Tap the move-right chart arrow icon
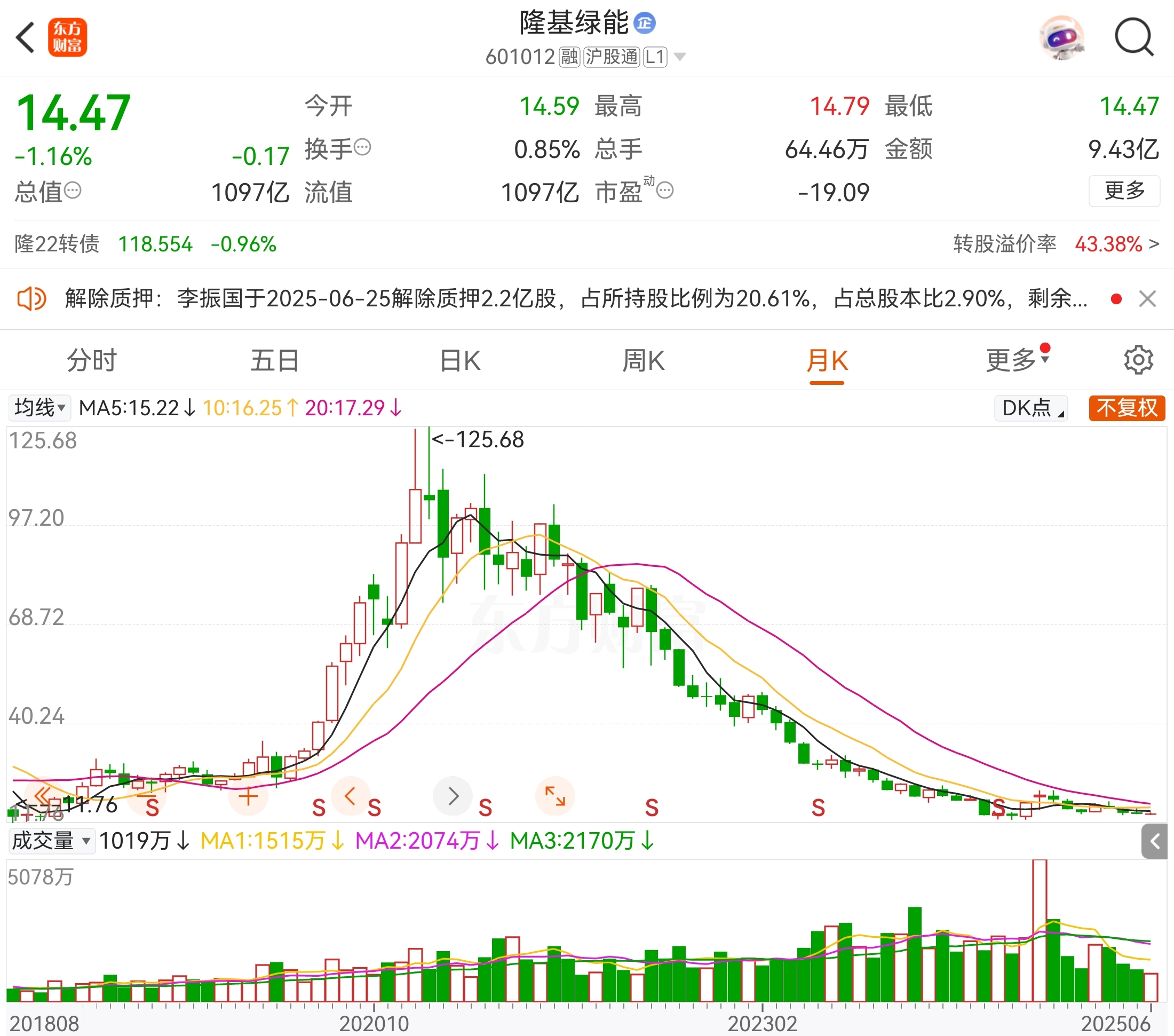Viewport: 1174px width, 1036px height. pyautogui.click(x=453, y=796)
